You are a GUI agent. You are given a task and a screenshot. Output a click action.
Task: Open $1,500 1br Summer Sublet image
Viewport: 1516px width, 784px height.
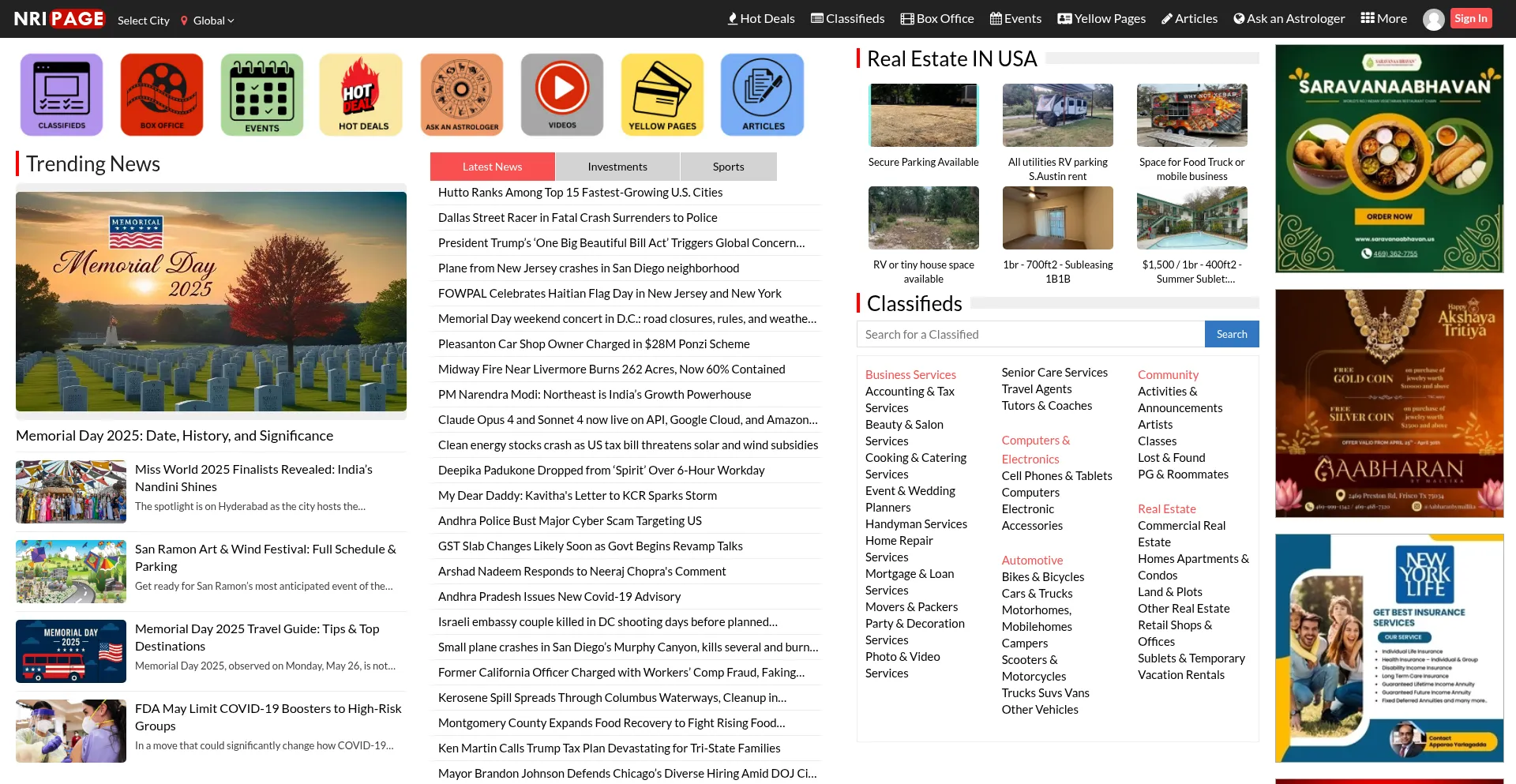click(1192, 218)
